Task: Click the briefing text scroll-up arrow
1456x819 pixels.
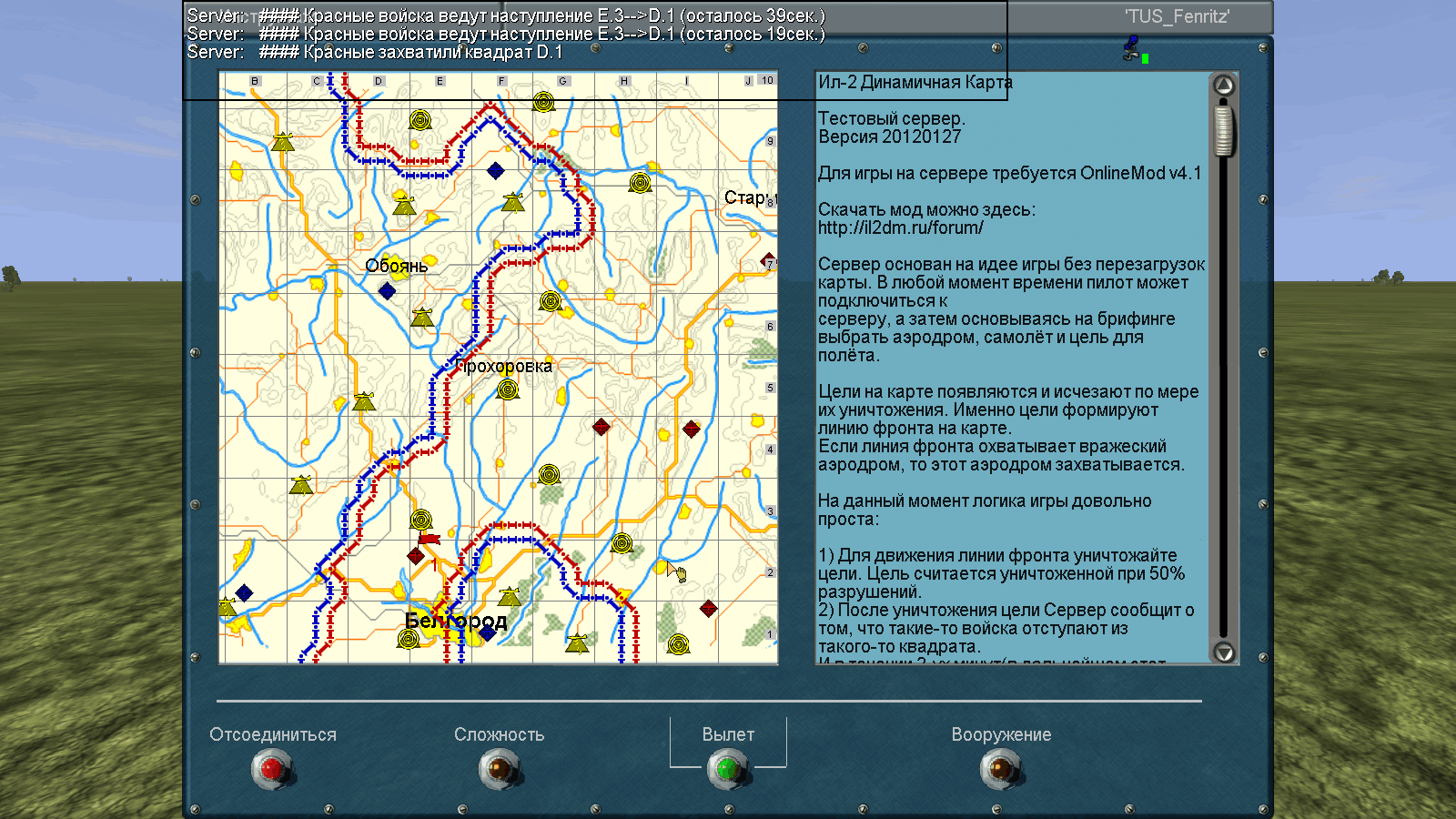Action: click(x=1224, y=86)
